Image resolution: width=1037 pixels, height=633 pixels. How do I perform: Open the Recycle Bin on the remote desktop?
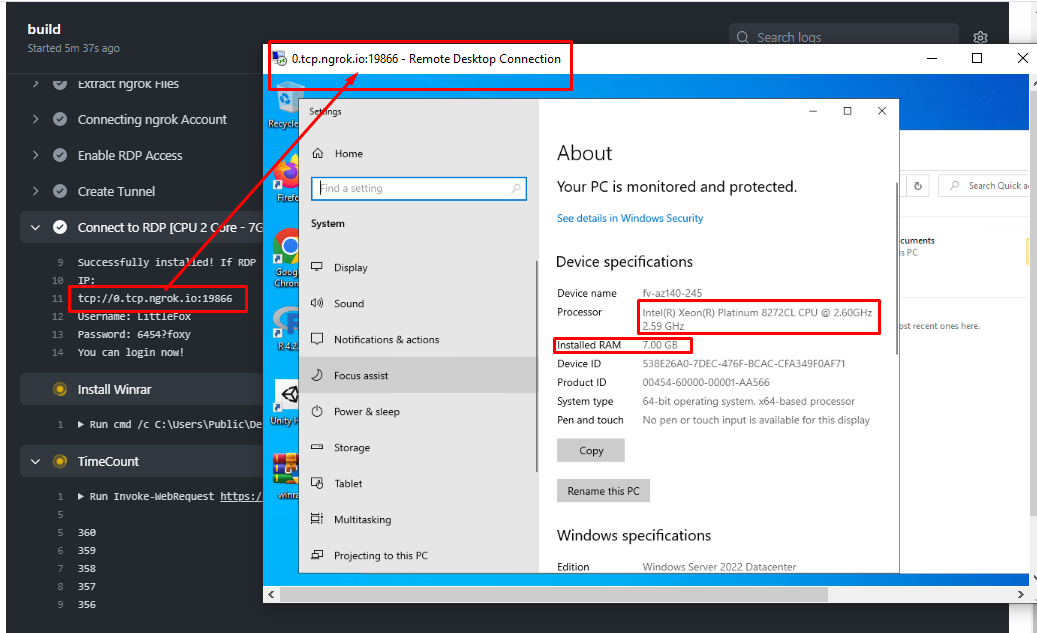point(284,106)
